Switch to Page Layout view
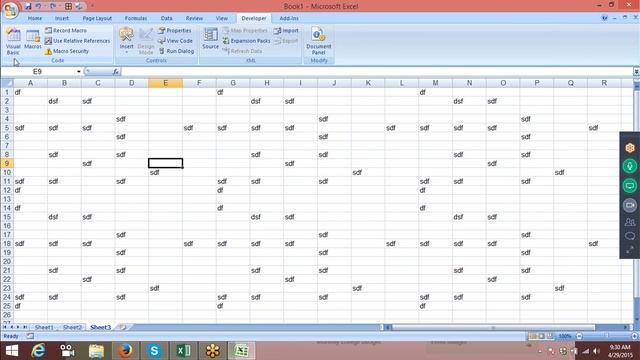Screen dimensions: 640x360 click(541, 336)
